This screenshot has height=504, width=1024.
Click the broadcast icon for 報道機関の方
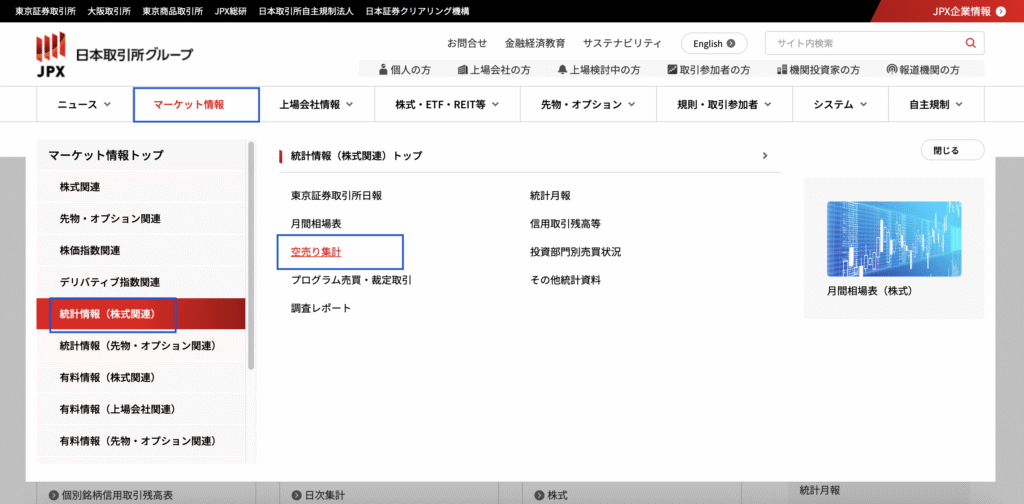(891, 70)
